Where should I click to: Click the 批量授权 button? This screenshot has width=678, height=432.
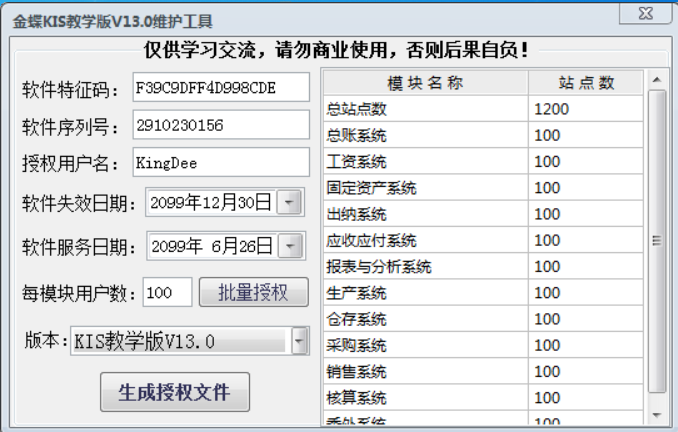pyautogui.click(x=254, y=292)
